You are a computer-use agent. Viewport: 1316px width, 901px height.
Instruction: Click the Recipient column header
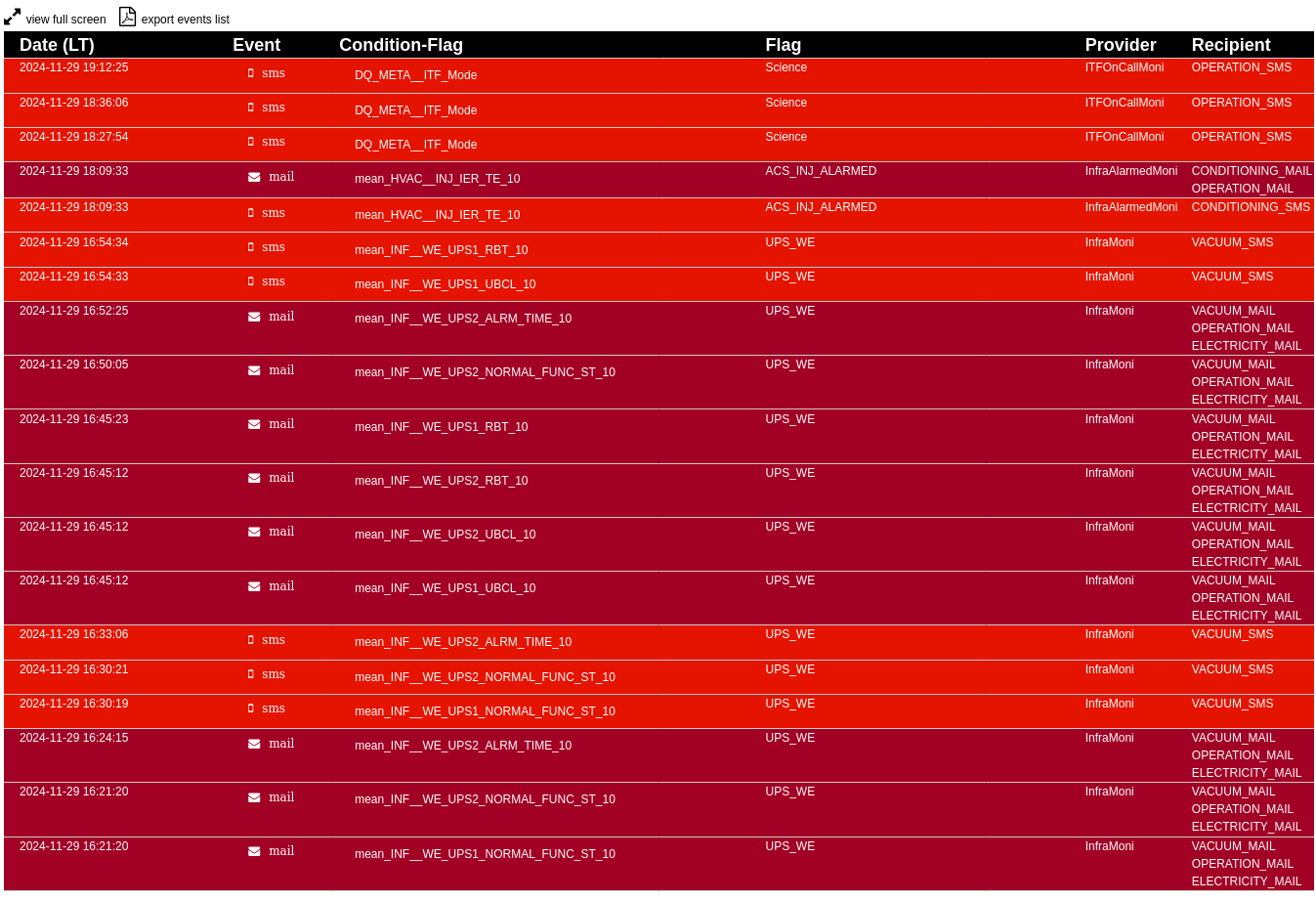(x=1230, y=45)
